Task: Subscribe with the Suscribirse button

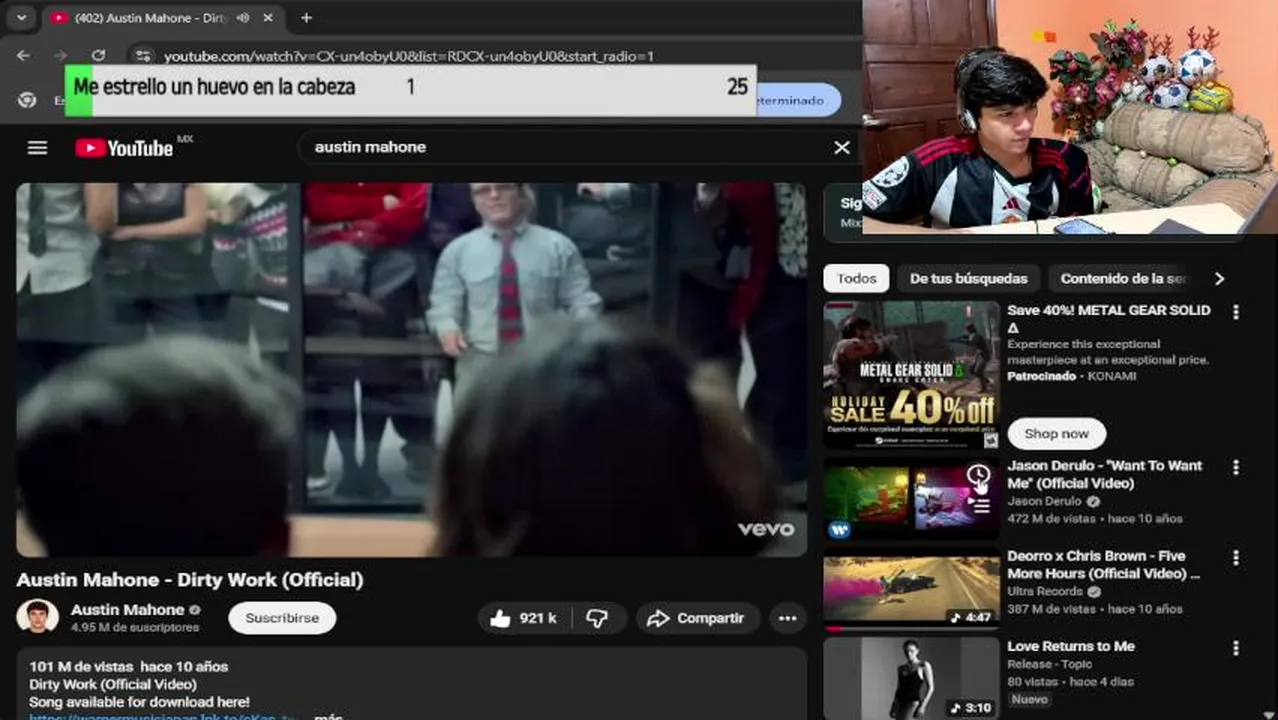Action: click(282, 618)
